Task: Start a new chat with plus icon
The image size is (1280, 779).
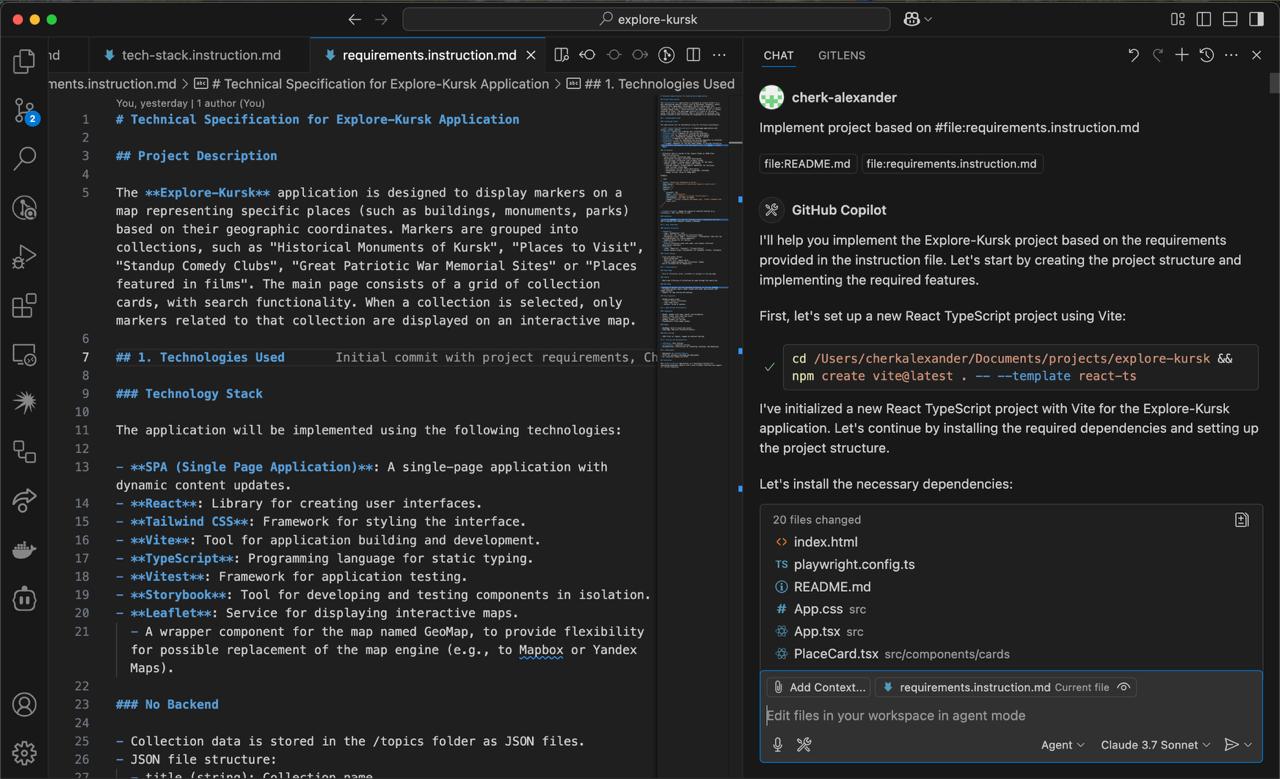Action: (x=1181, y=55)
